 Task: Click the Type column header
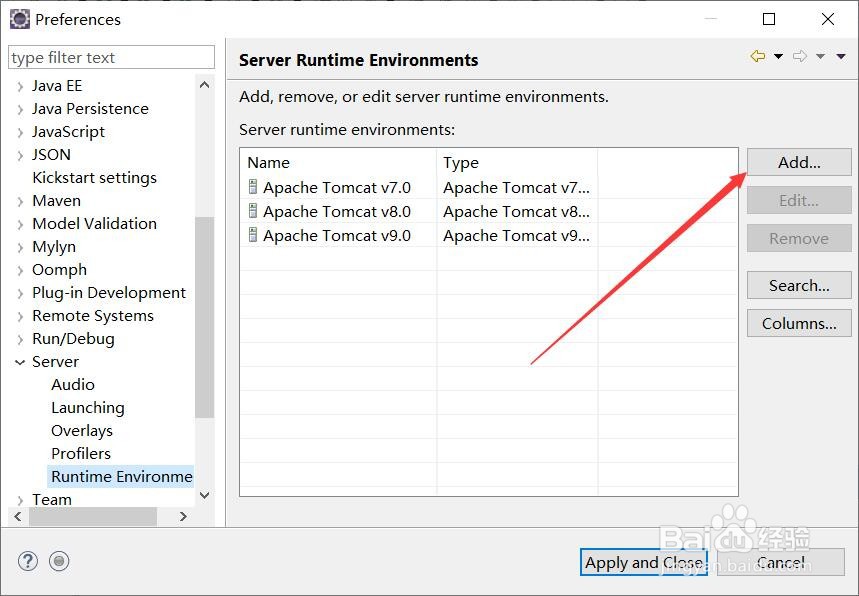(517, 162)
